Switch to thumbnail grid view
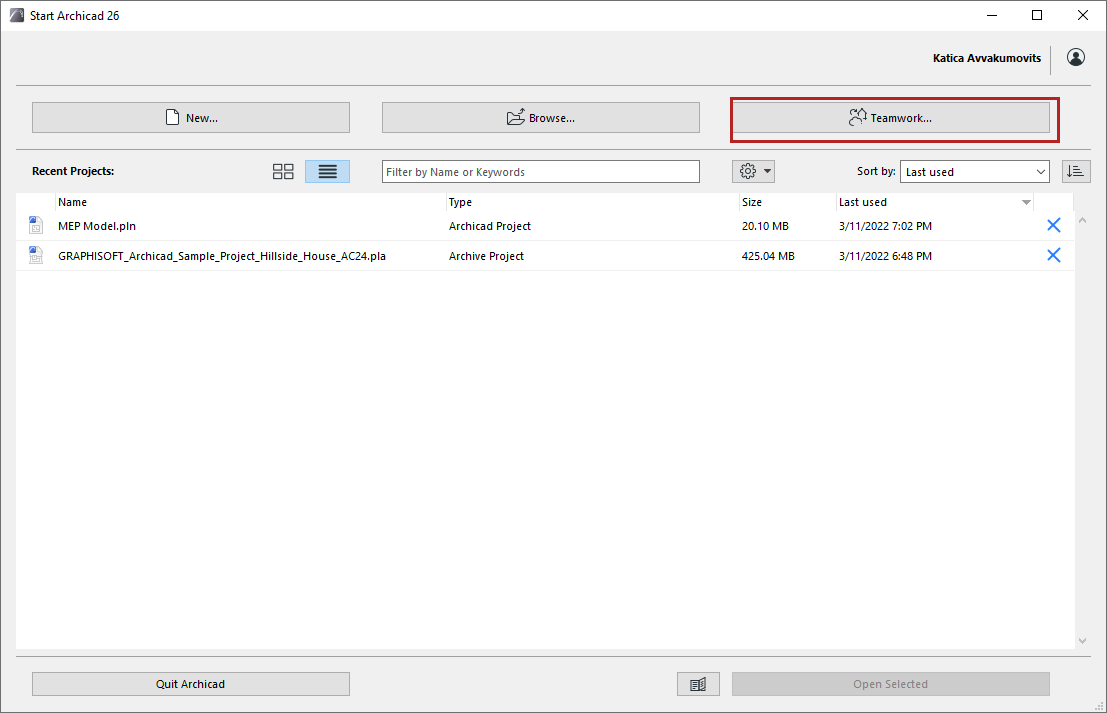Image resolution: width=1107 pixels, height=713 pixels. [x=283, y=172]
